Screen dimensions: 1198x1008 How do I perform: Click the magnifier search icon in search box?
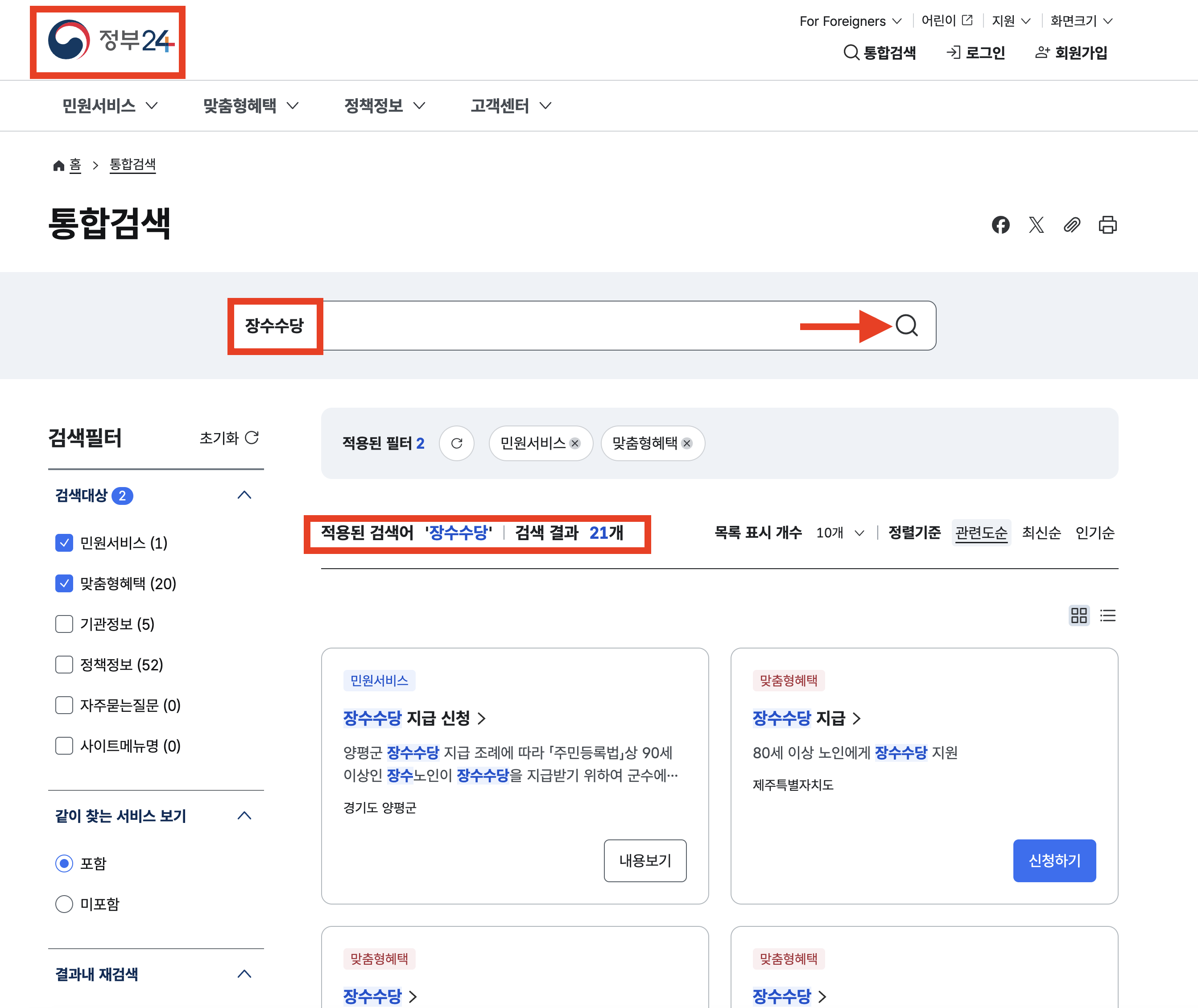coord(906,326)
